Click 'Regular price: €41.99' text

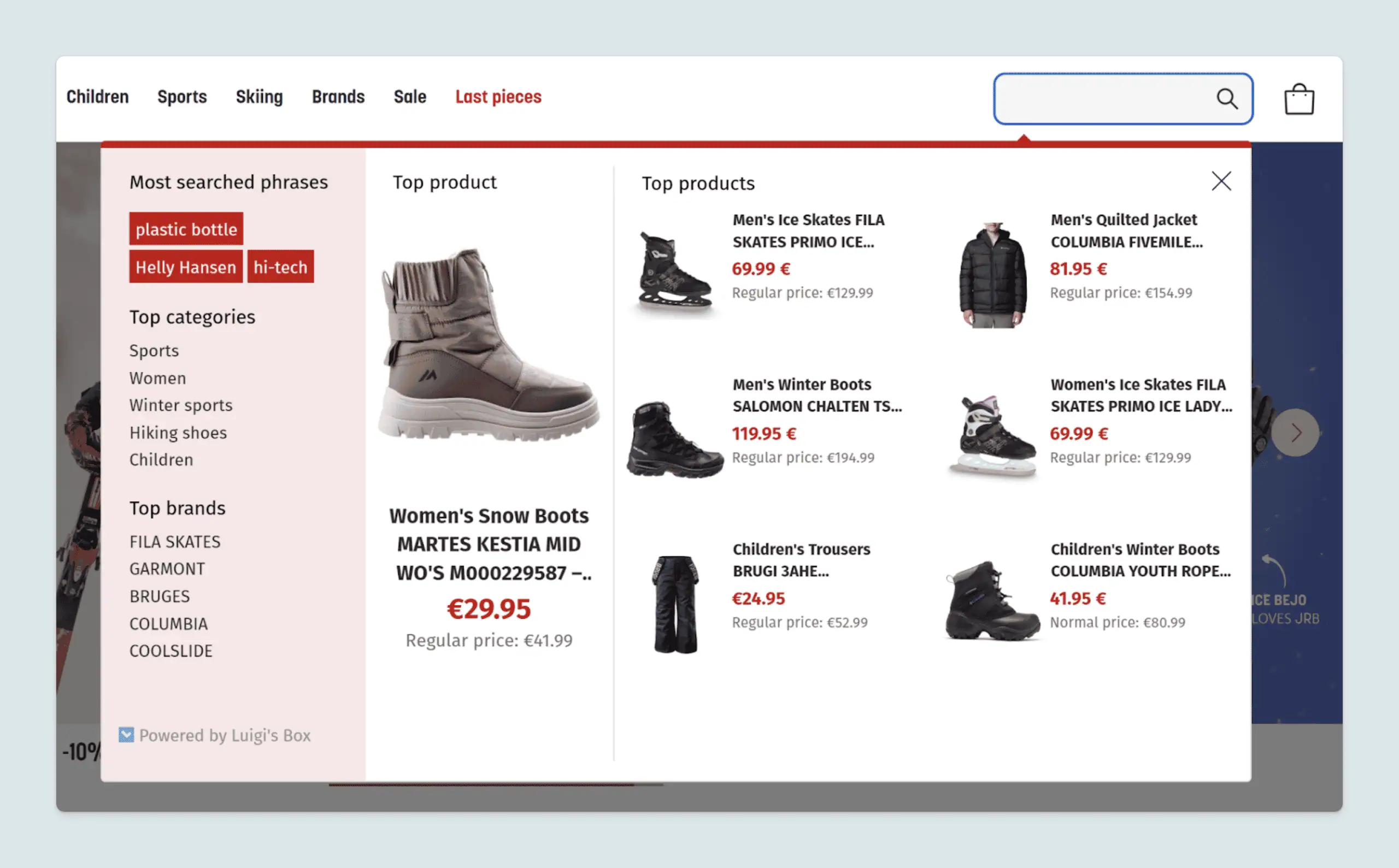coord(489,641)
